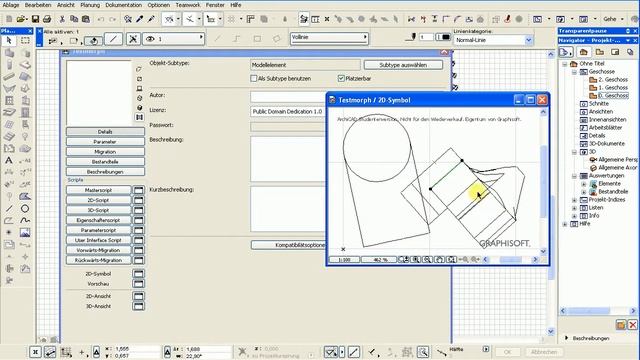This screenshot has height=360, width=640.
Task: Collapse the Auswertungen tree node
Action: 574,176
